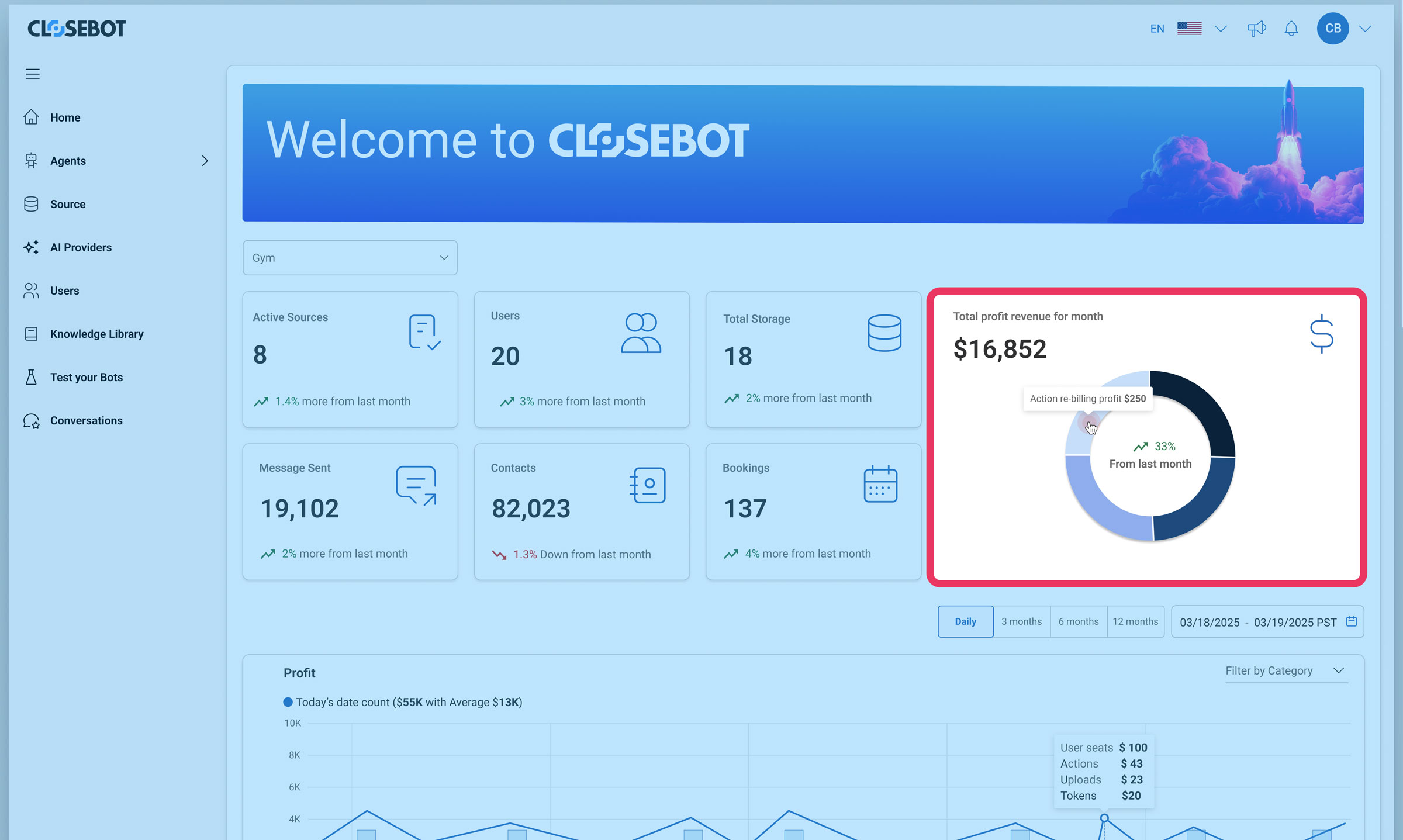
Task: Click the Bookings calendar icon
Action: (x=880, y=484)
